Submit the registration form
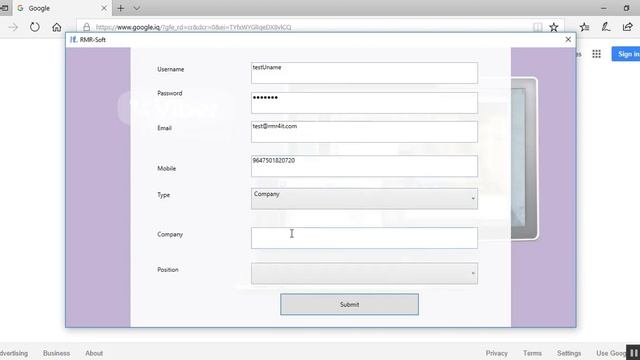 point(349,304)
